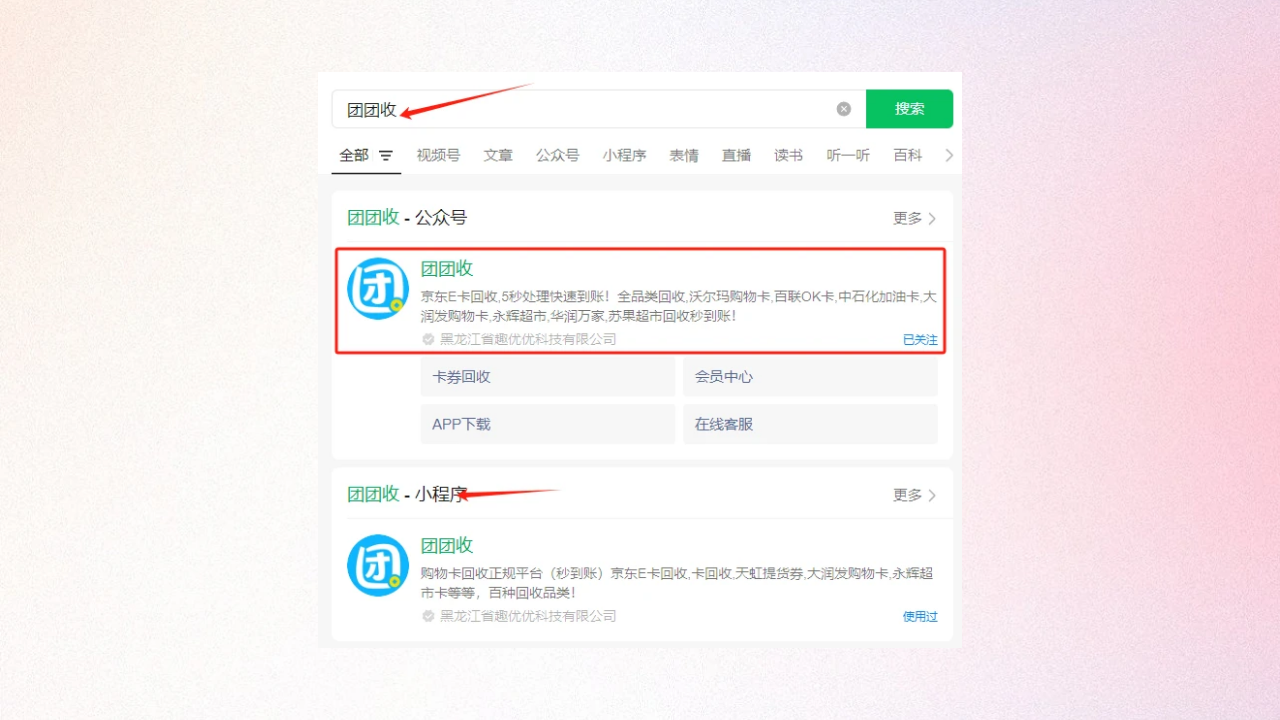Click the 公众号 description starting 京东E卡回收

[678, 306]
